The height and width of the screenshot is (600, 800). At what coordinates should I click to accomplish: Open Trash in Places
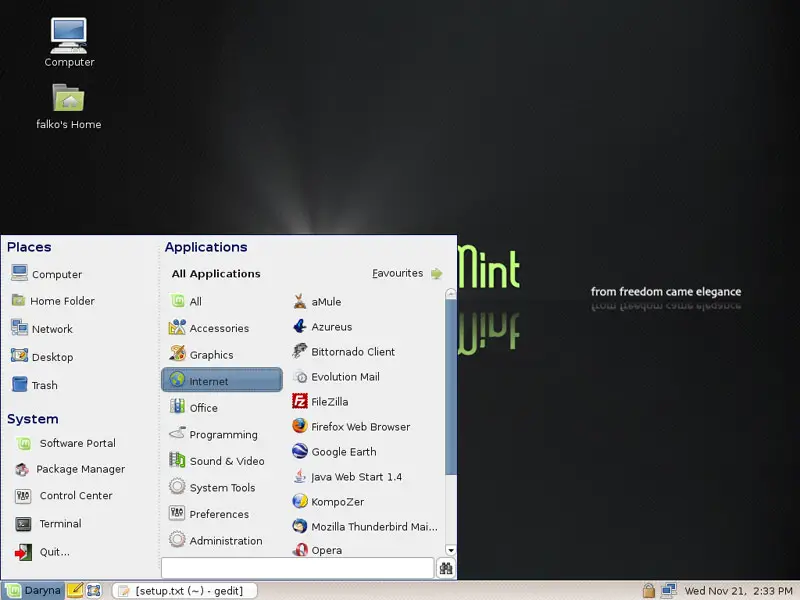[x=34, y=385]
